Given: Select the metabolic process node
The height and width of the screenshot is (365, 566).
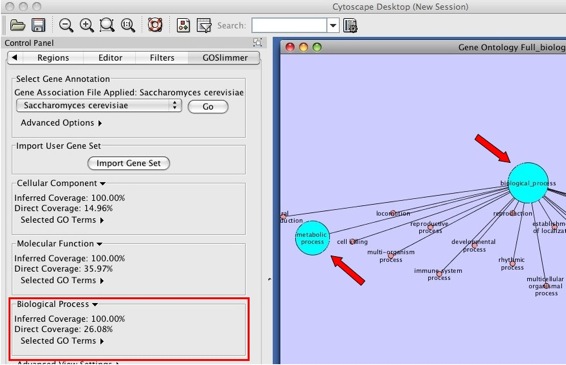Looking at the screenshot, I should pyautogui.click(x=312, y=238).
